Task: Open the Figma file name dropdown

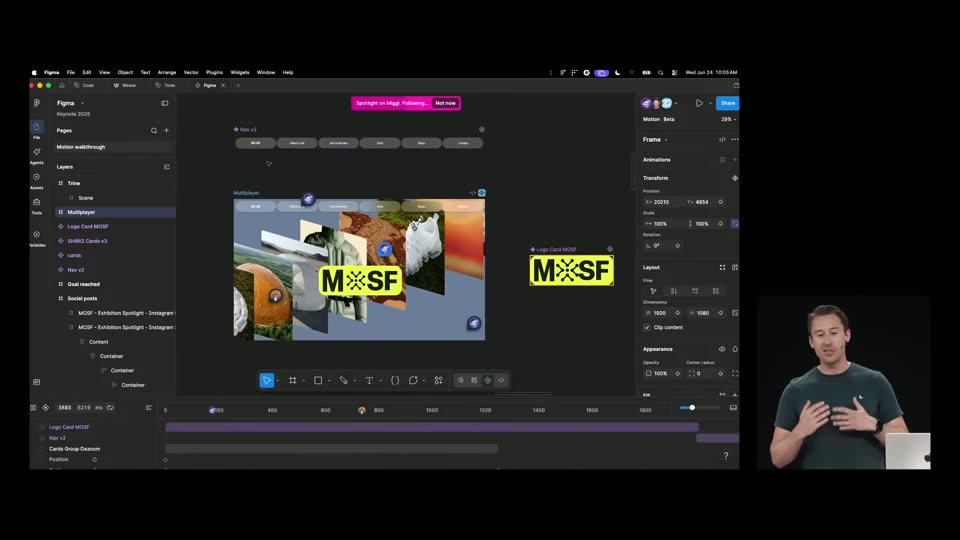Action: [x=82, y=103]
